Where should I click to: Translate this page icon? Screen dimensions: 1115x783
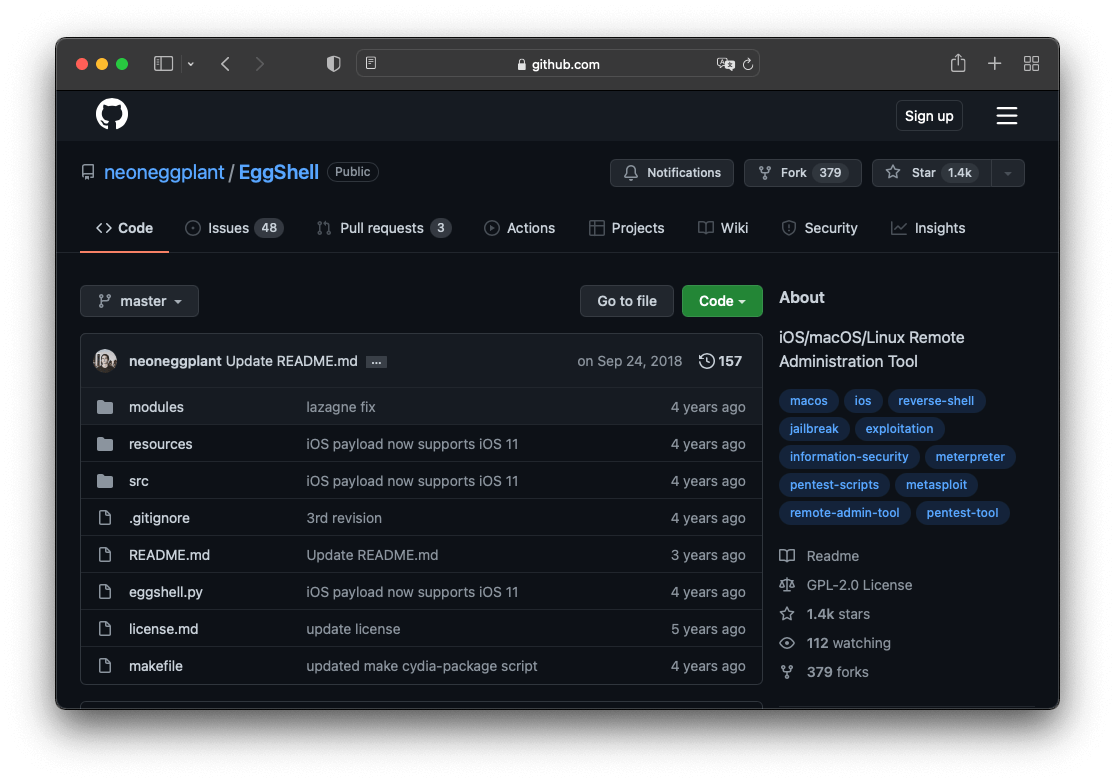(x=725, y=64)
